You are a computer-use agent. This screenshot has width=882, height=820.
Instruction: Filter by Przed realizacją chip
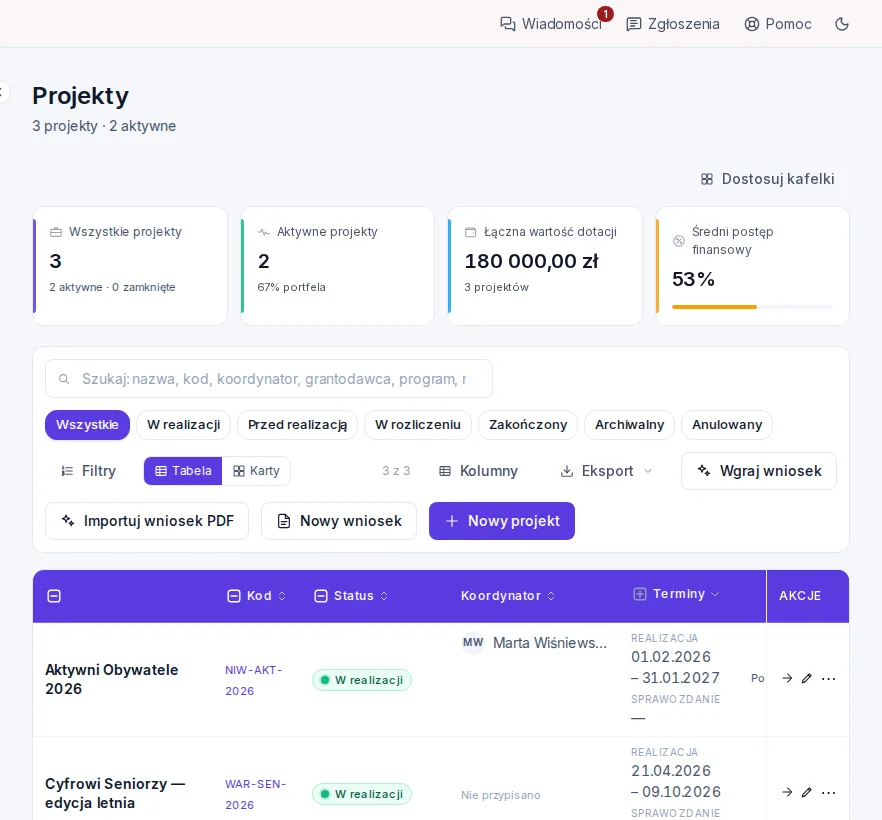click(x=298, y=425)
